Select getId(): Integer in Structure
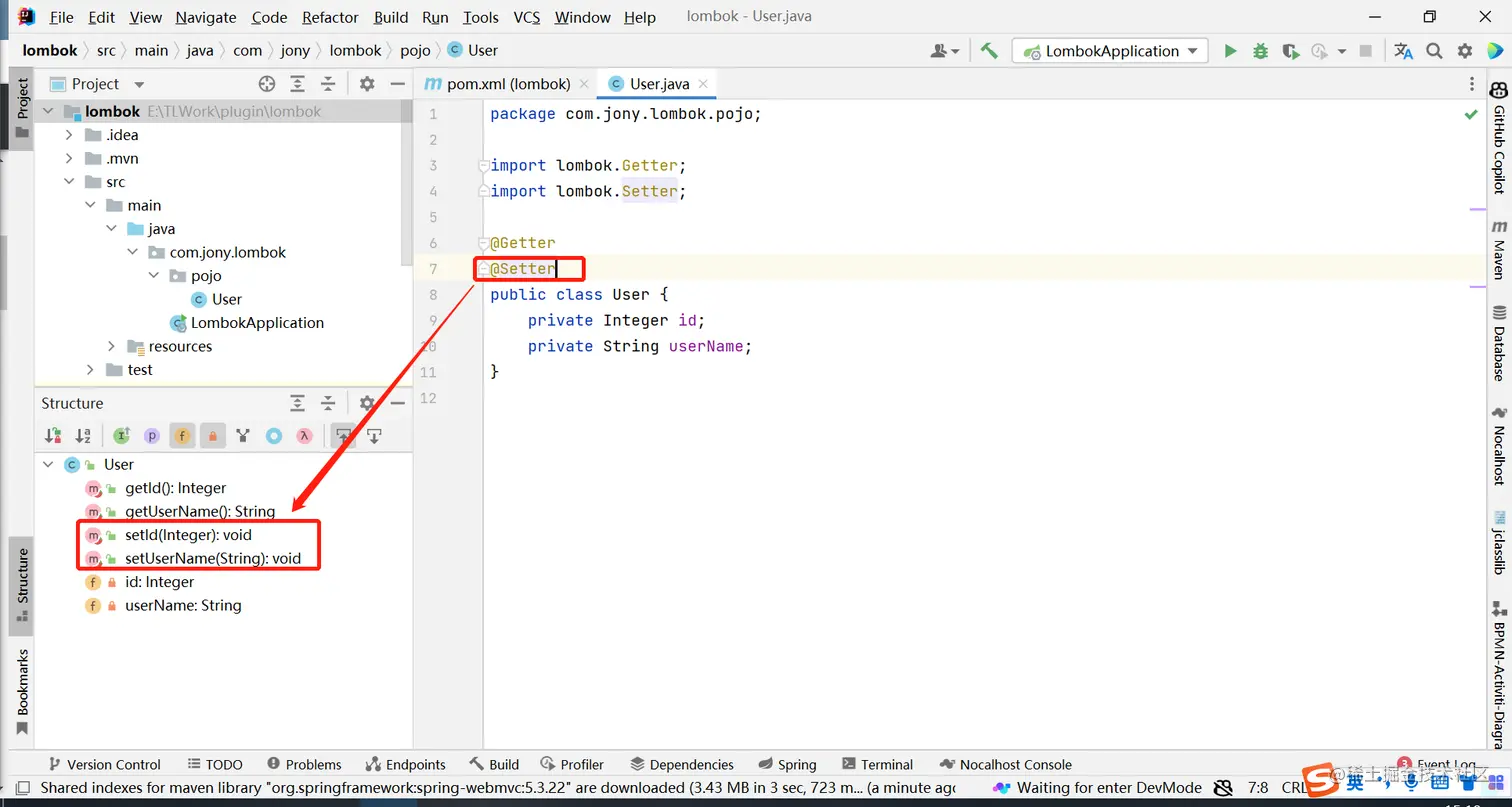The height and width of the screenshot is (807, 1512). click(175, 488)
